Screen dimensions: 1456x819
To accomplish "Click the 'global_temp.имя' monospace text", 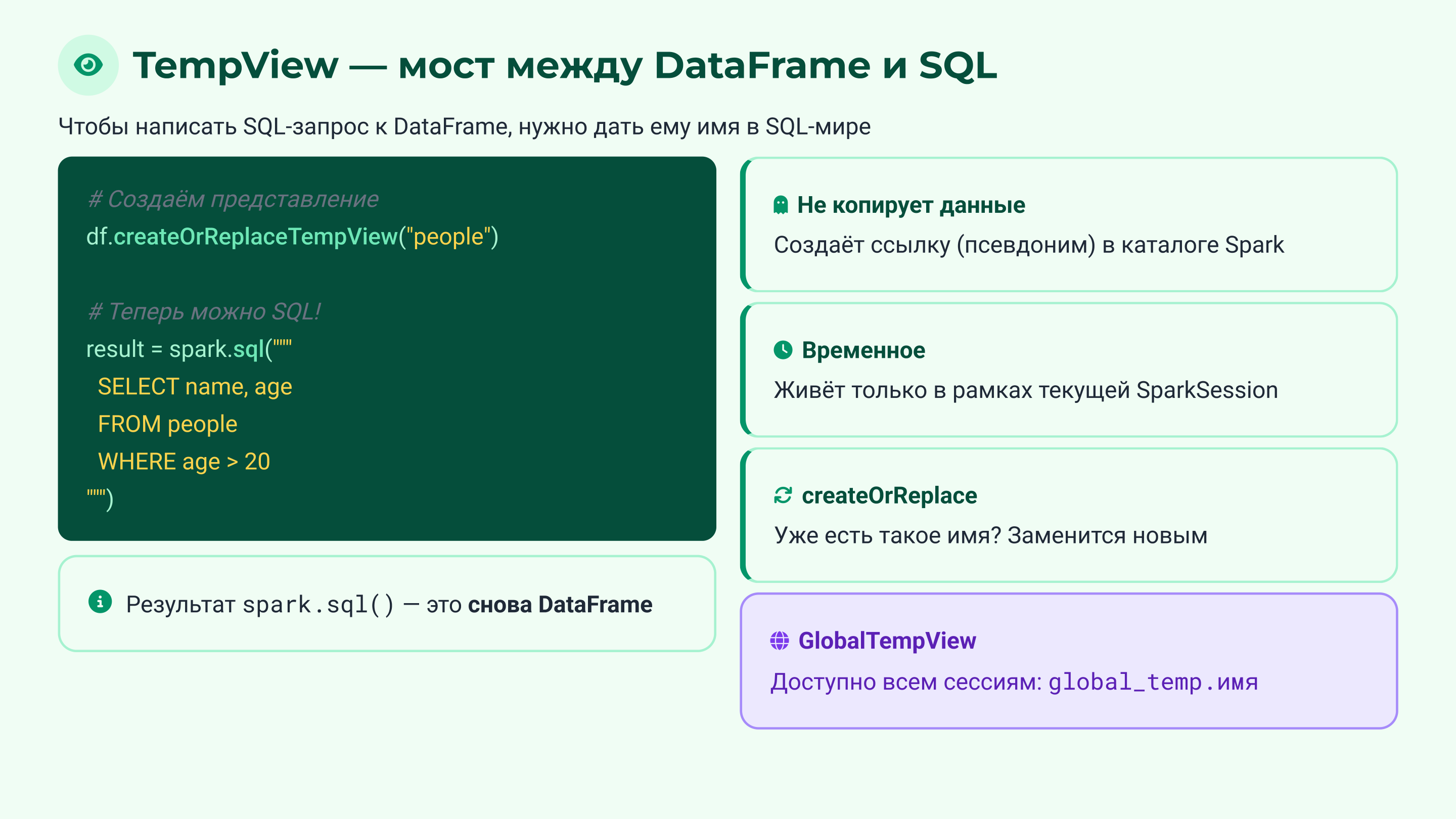I will (1153, 681).
